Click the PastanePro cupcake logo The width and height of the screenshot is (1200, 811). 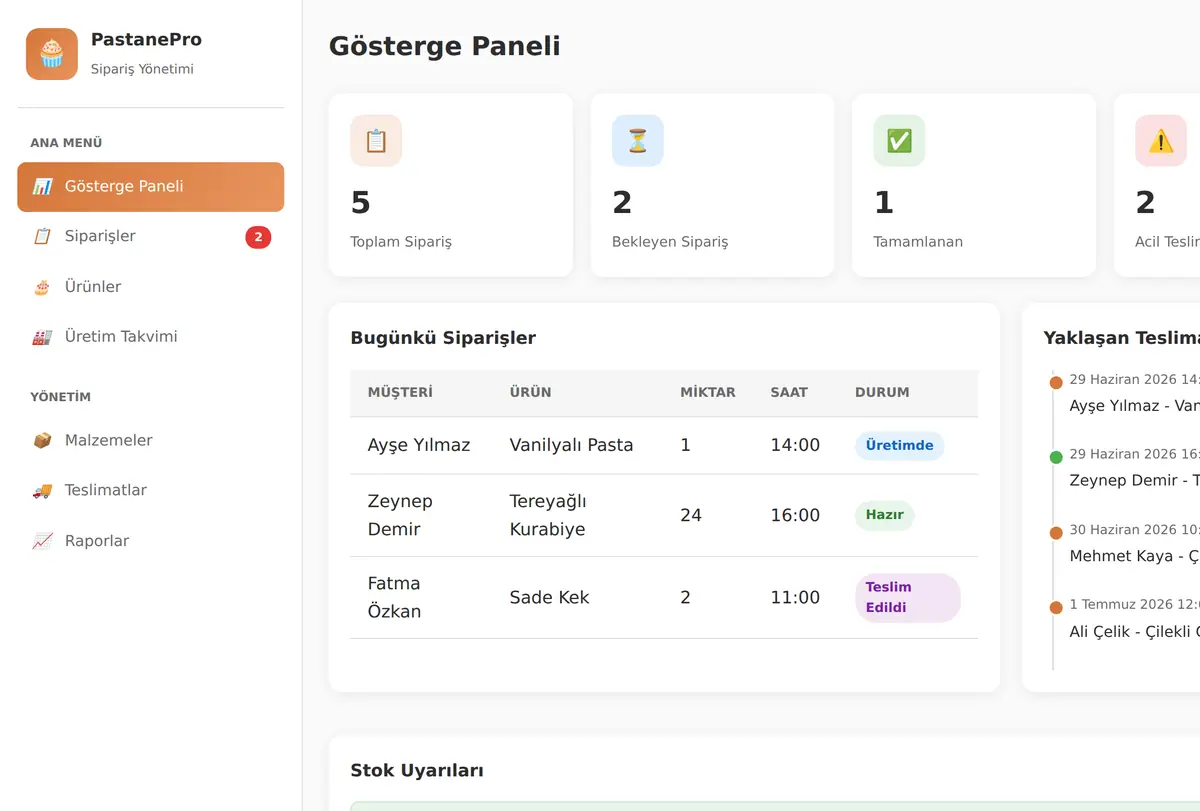(52, 54)
